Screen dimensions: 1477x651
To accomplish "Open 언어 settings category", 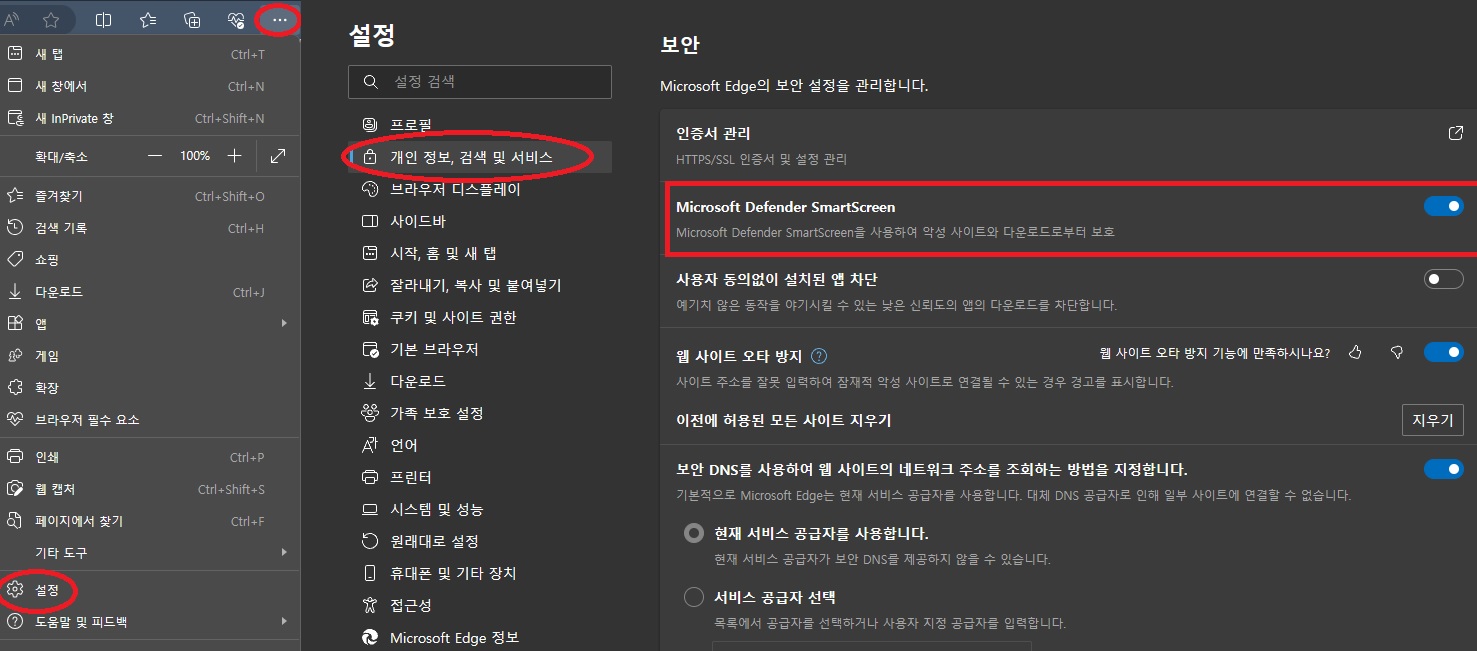I will [x=480, y=445].
